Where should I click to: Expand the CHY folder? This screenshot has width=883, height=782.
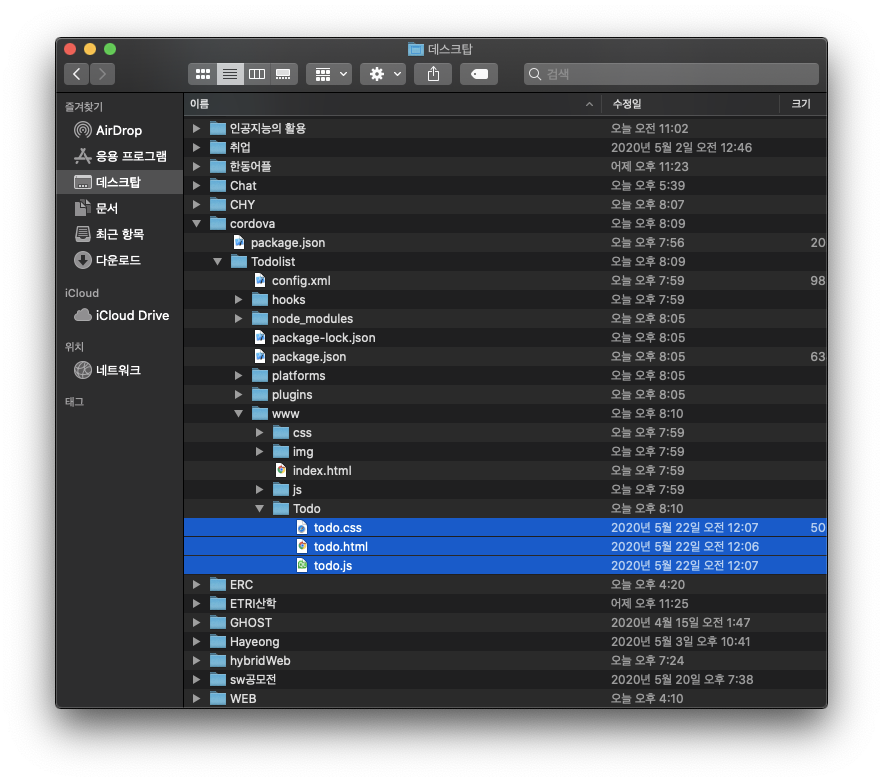pyautogui.click(x=196, y=204)
